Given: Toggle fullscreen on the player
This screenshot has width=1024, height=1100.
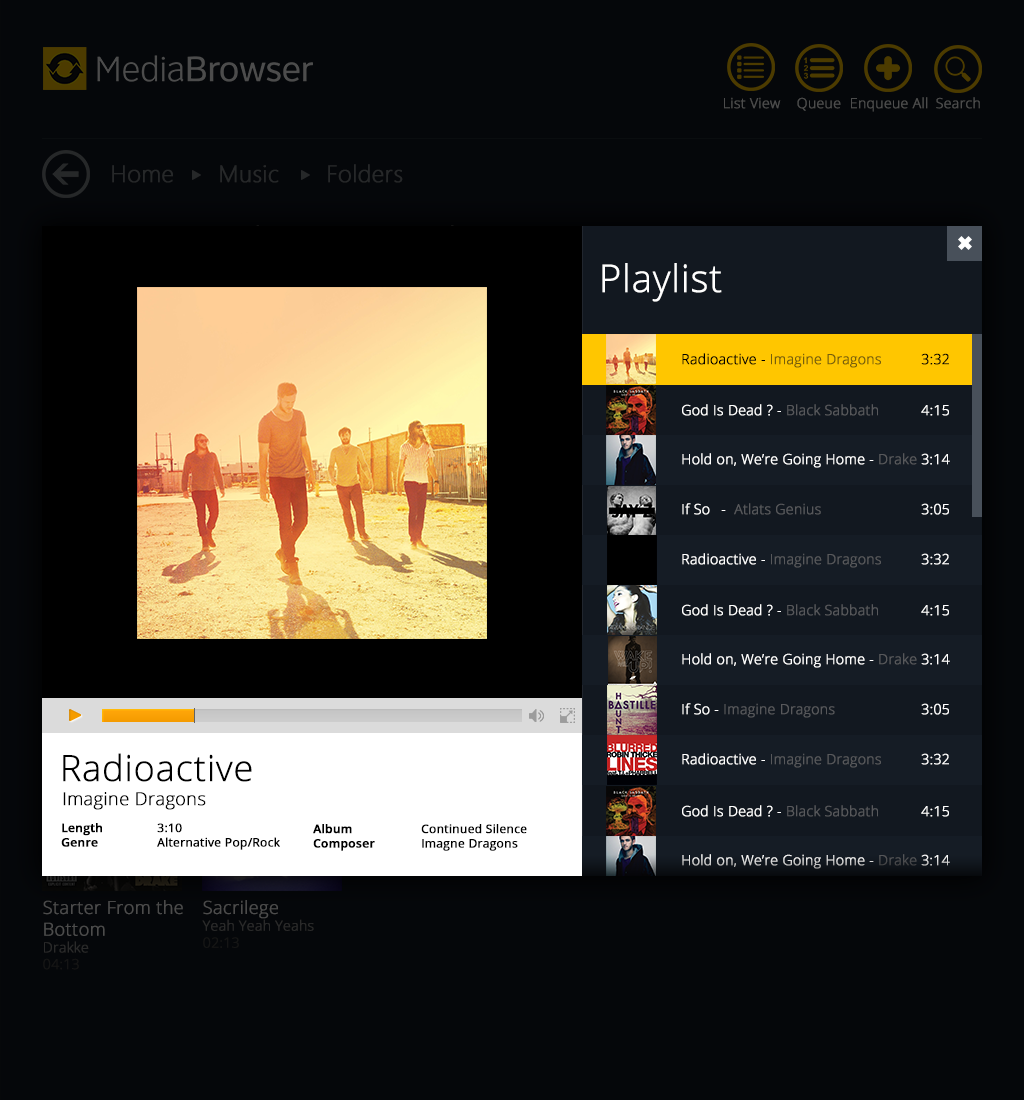Looking at the screenshot, I should pos(567,716).
